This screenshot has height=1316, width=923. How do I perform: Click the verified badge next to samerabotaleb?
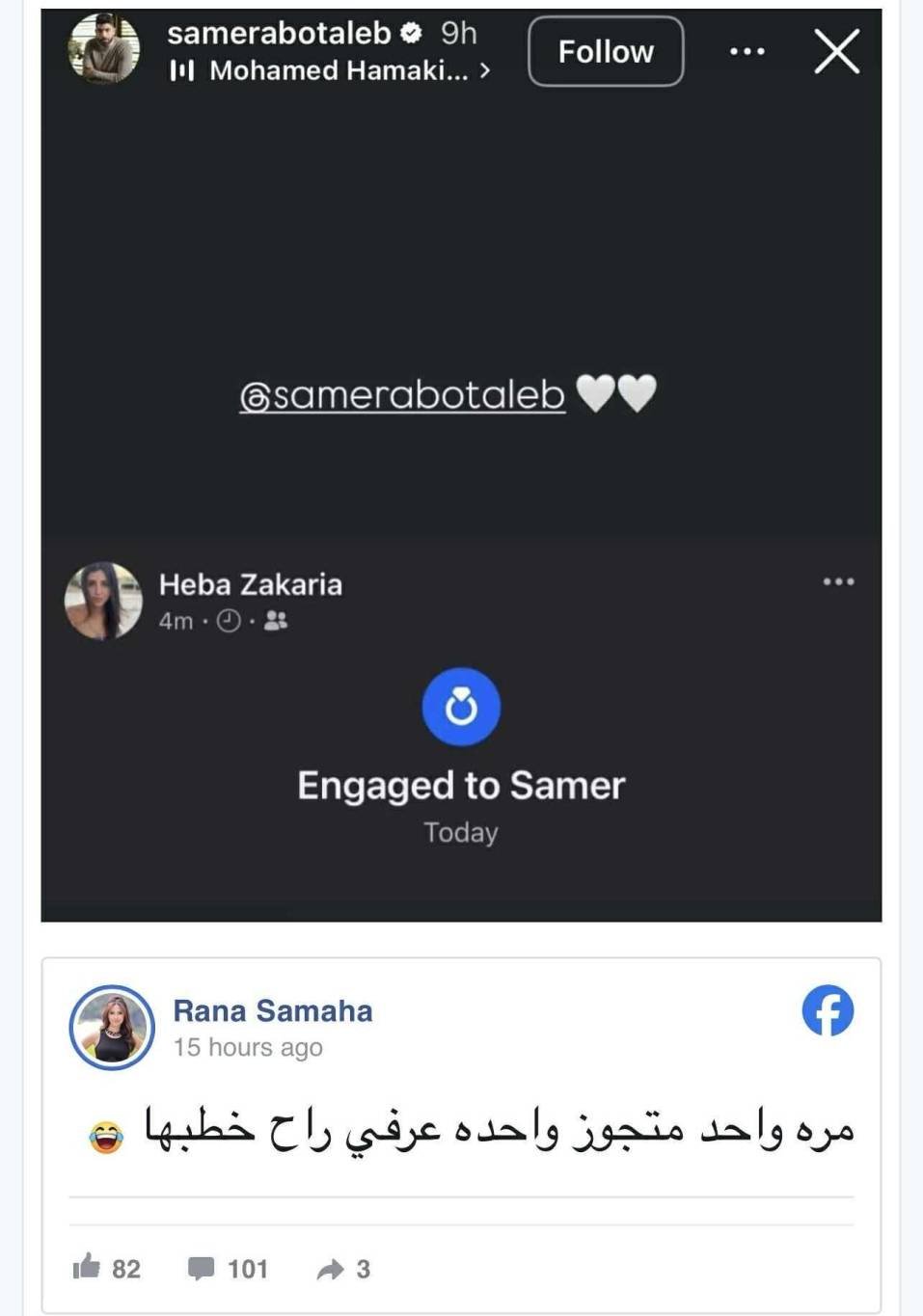412,33
